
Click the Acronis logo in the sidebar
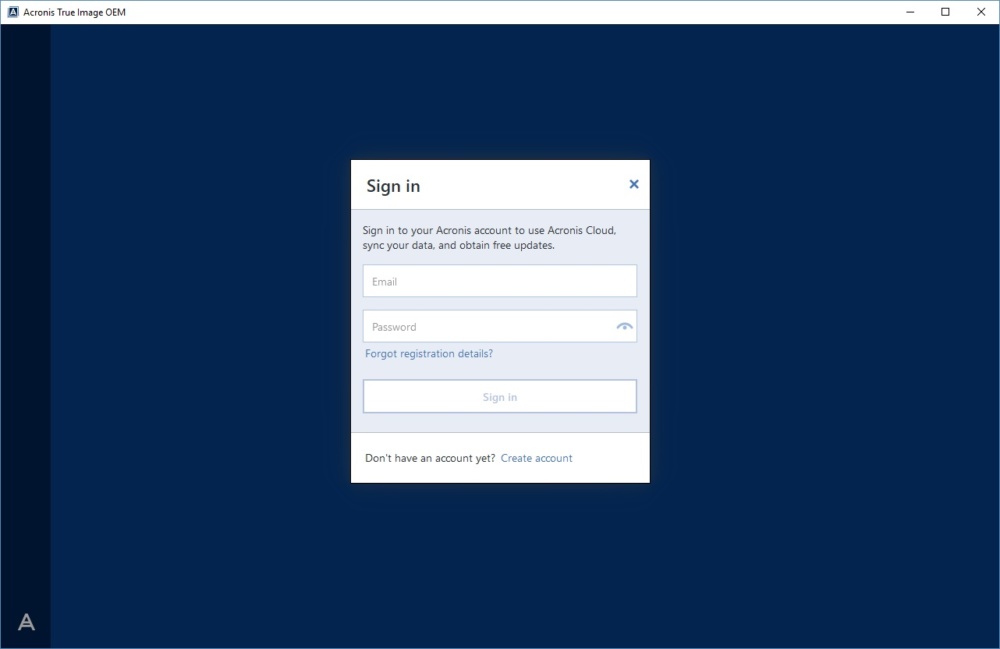point(26,622)
